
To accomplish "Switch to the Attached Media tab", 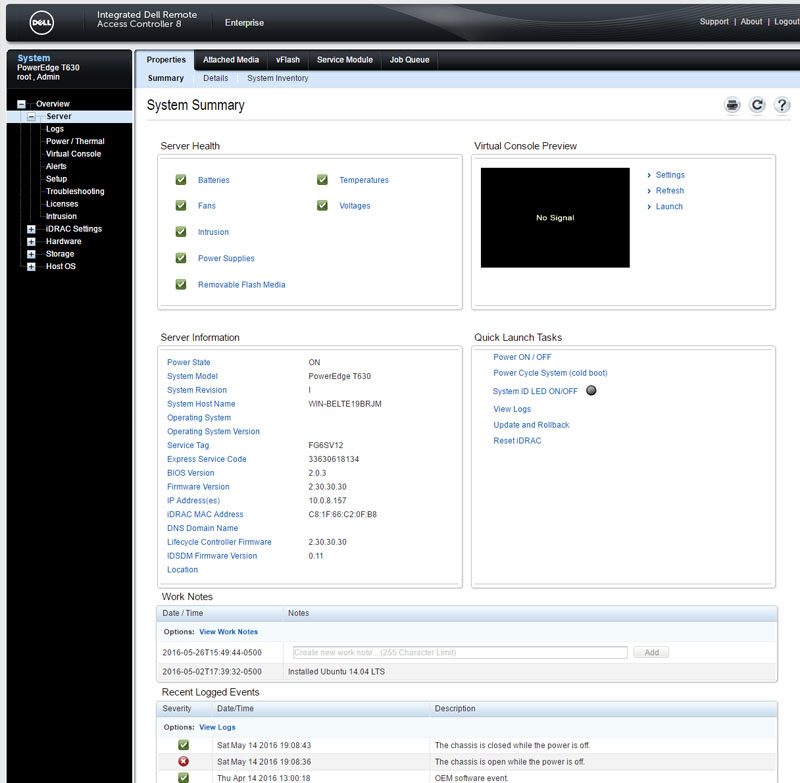I will click(x=231, y=60).
